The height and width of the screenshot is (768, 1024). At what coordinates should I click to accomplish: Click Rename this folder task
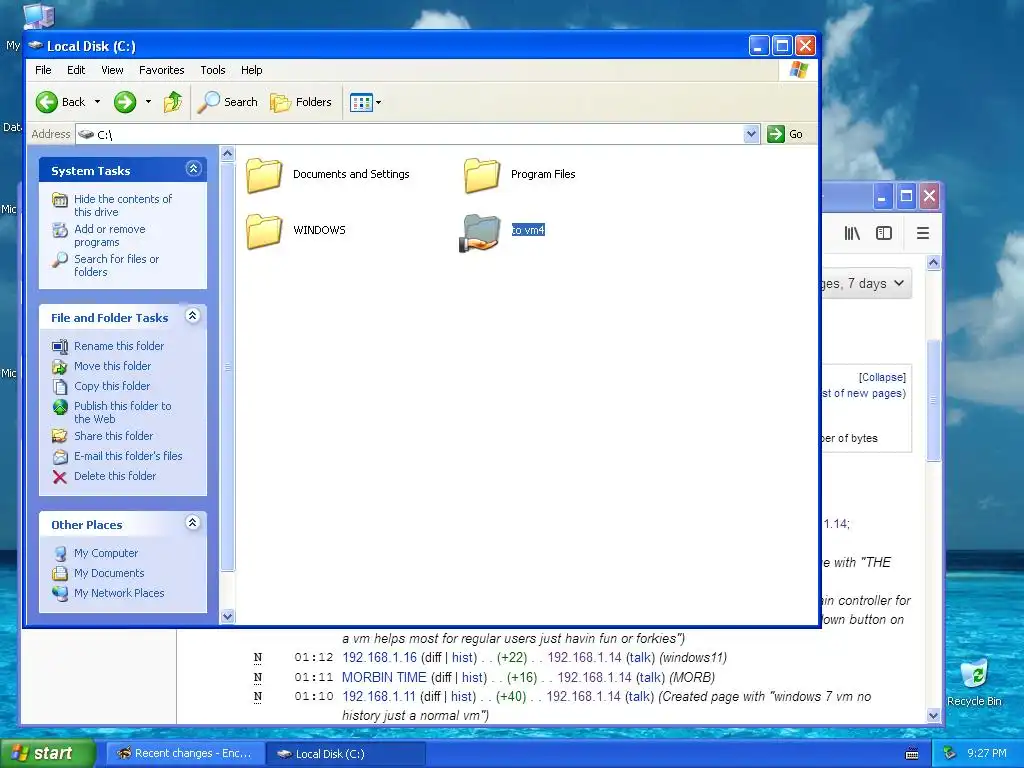pos(119,346)
